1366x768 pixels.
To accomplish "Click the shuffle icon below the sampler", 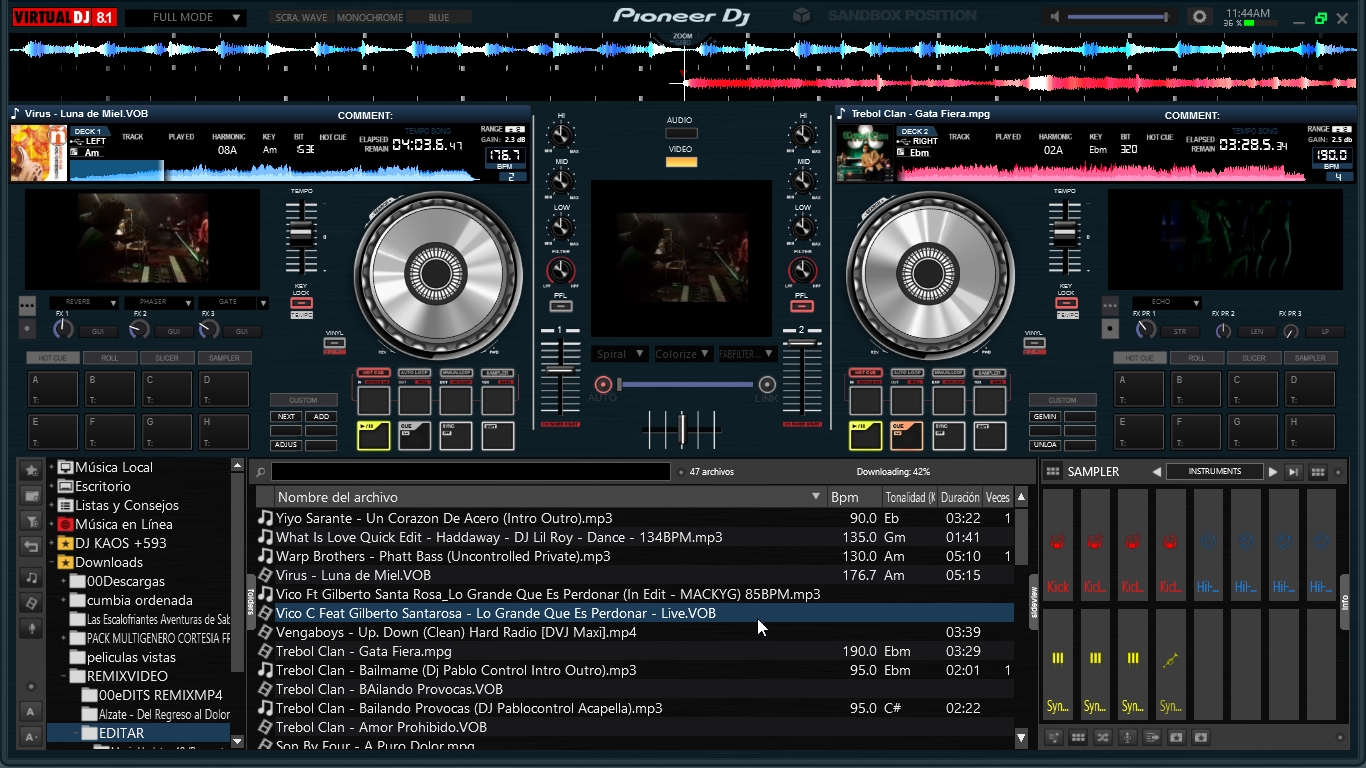I will click(x=1102, y=738).
